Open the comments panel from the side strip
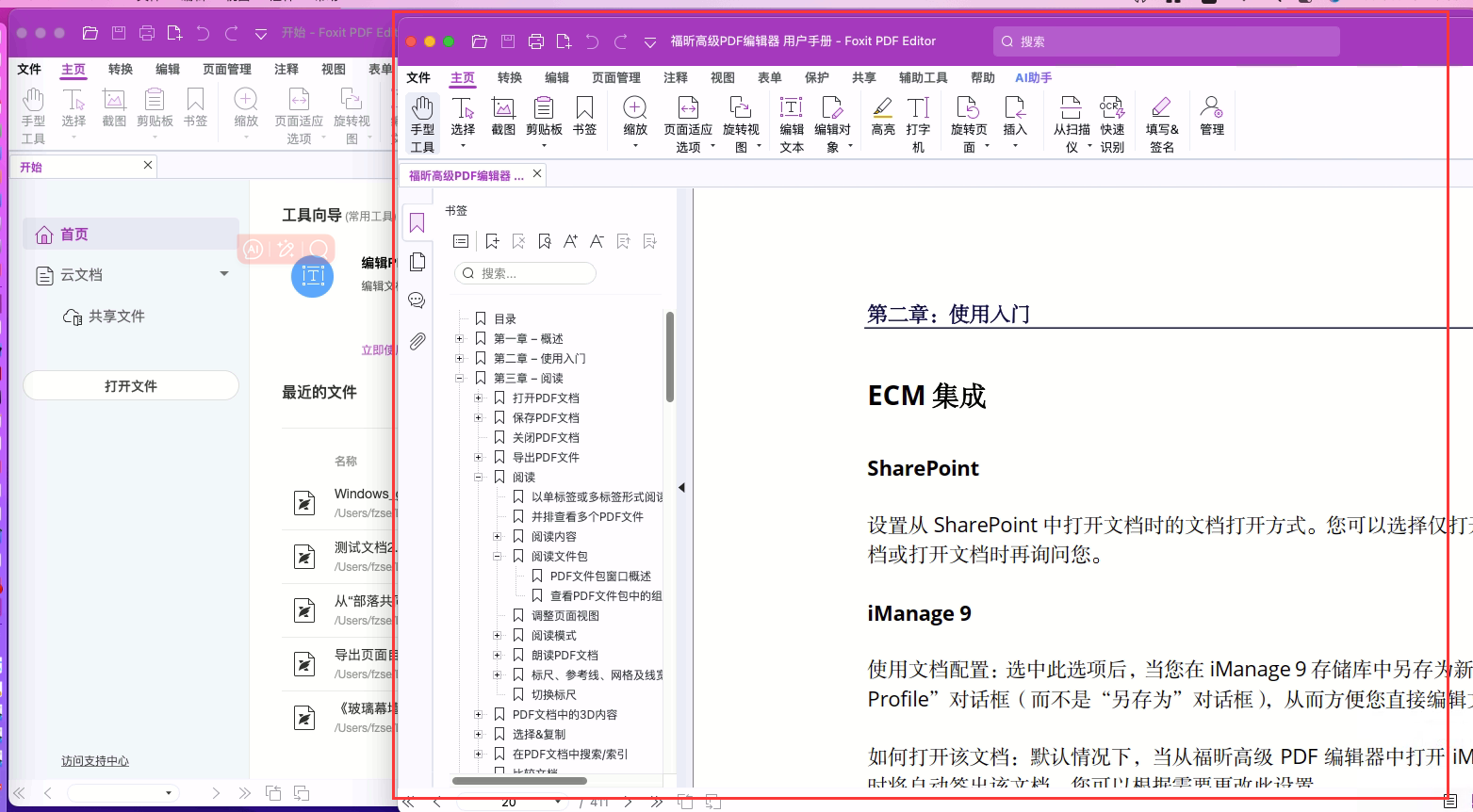1473x812 pixels. pos(417,300)
